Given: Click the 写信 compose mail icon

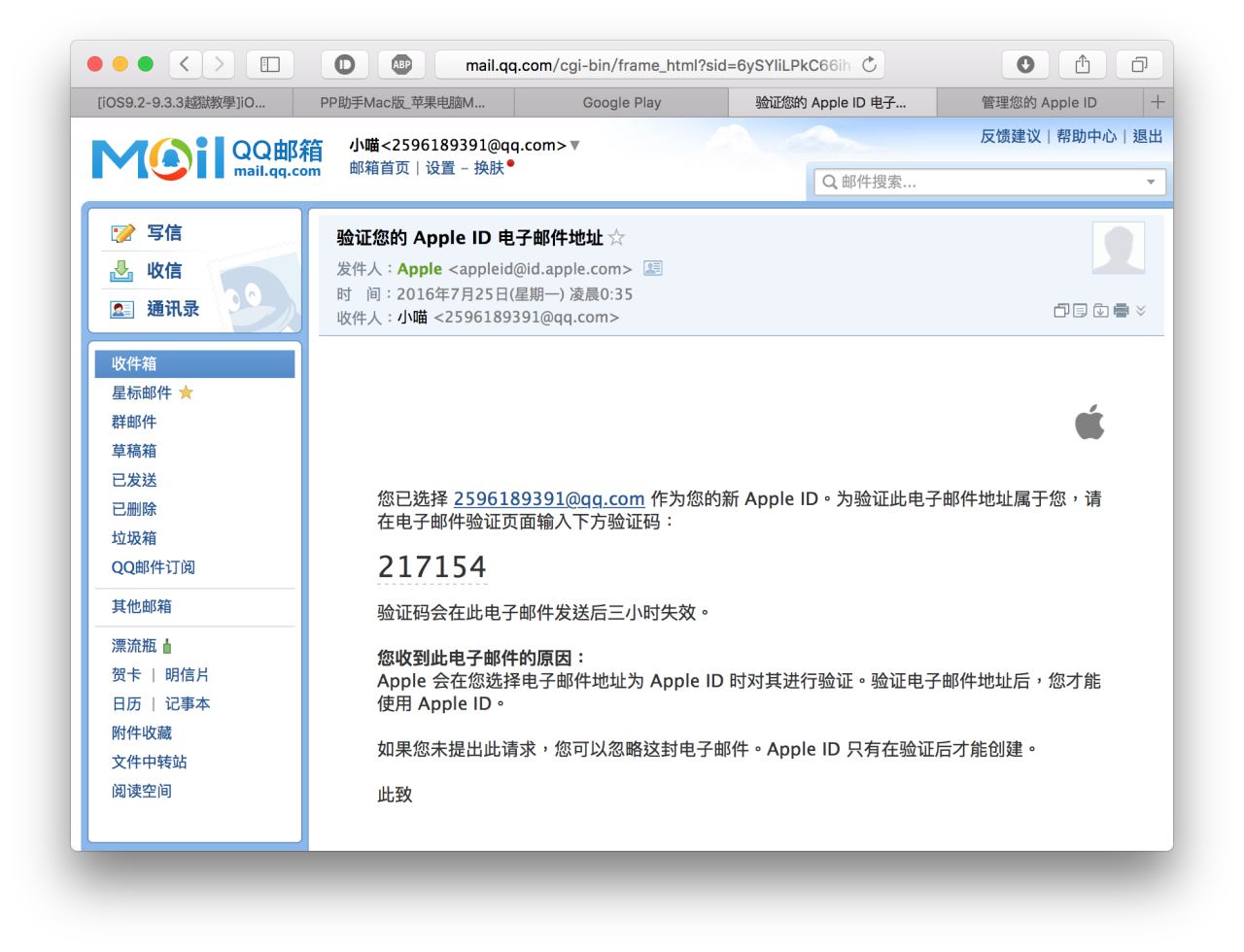Looking at the screenshot, I should click(122, 233).
